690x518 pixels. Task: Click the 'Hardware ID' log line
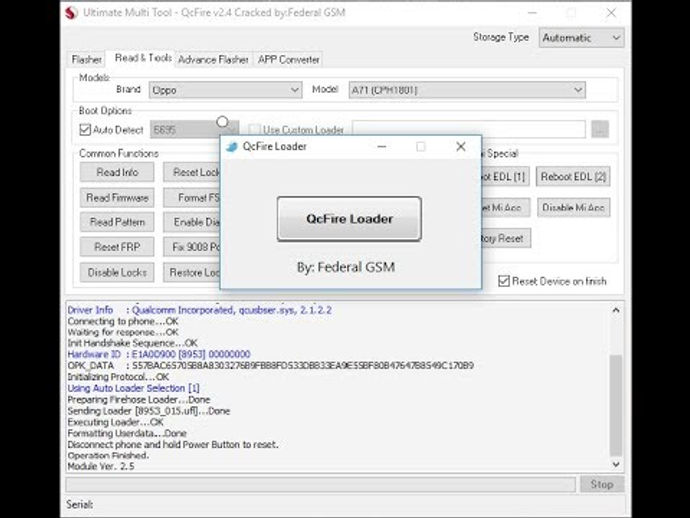click(x=159, y=354)
